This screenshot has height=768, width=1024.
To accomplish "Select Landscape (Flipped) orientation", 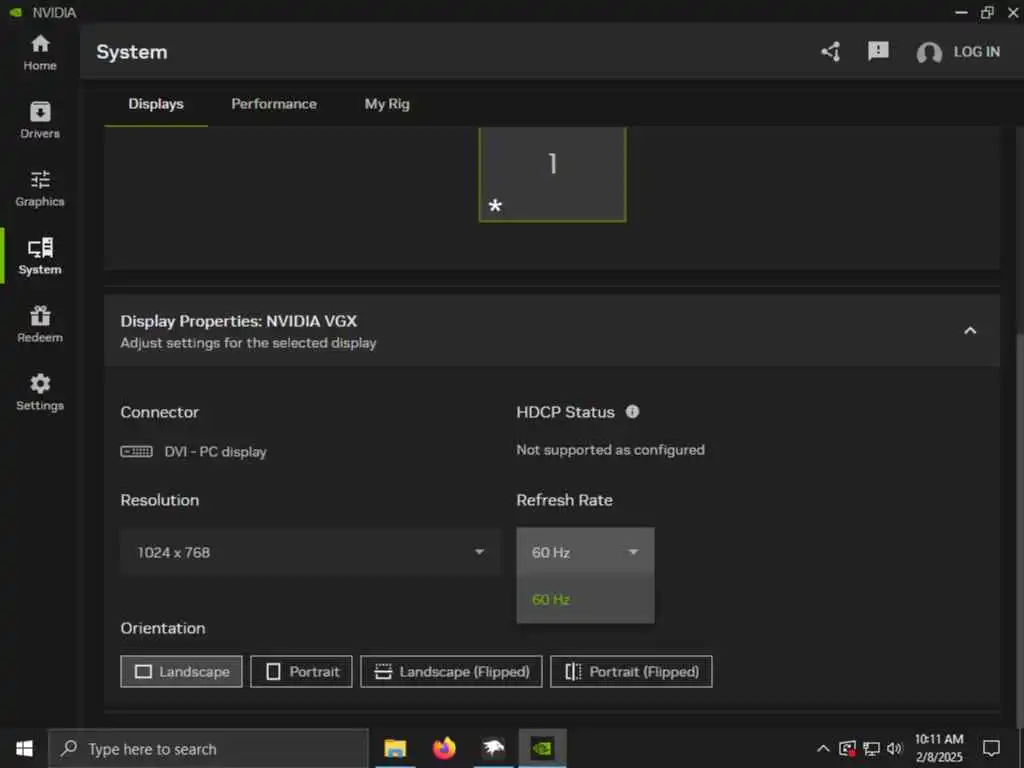I will pyautogui.click(x=451, y=671).
